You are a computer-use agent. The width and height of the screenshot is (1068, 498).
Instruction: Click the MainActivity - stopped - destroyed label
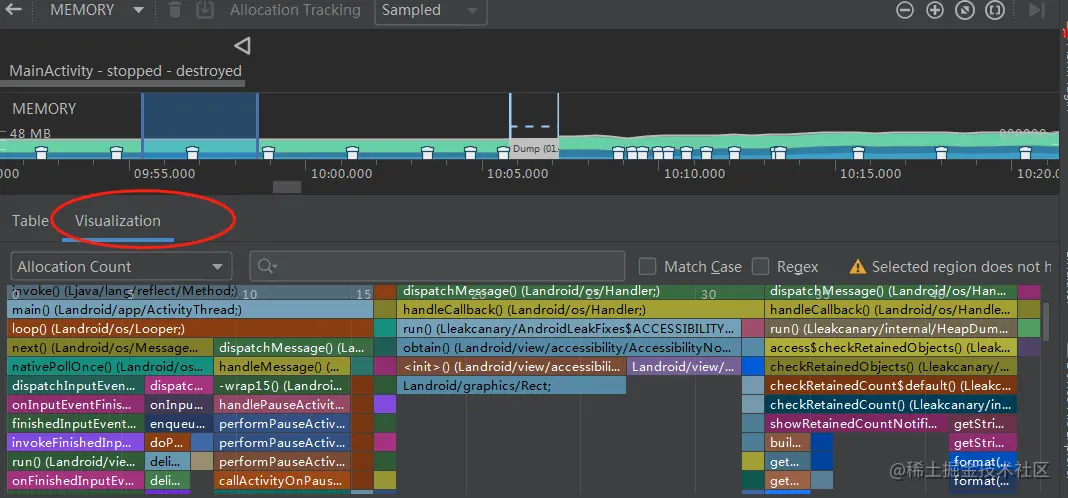pyautogui.click(x=125, y=71)
